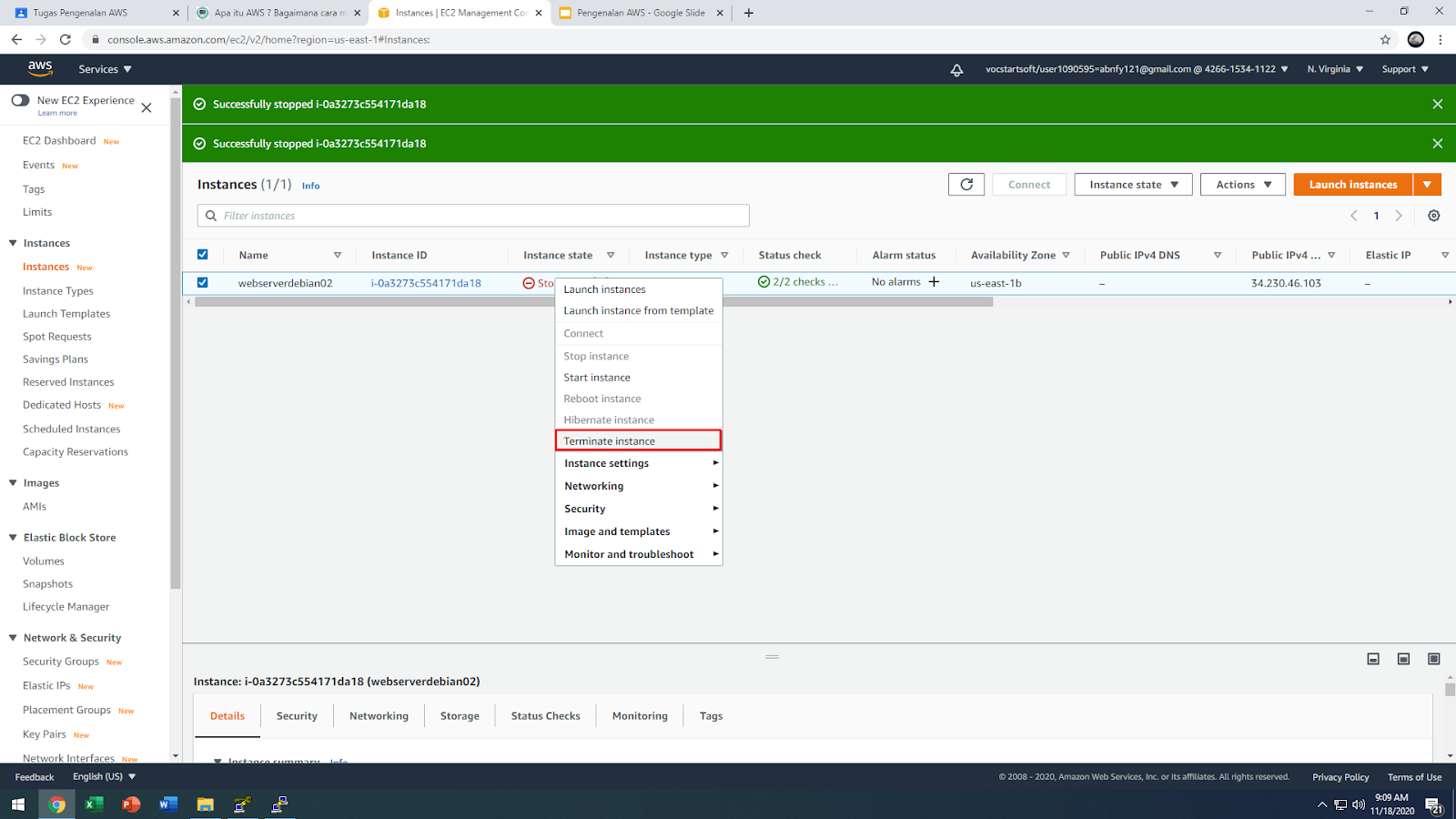Open Word from the taskbar
This screenshot has height=819, width=1456.
pyautogui.click(x=167, y=804)
